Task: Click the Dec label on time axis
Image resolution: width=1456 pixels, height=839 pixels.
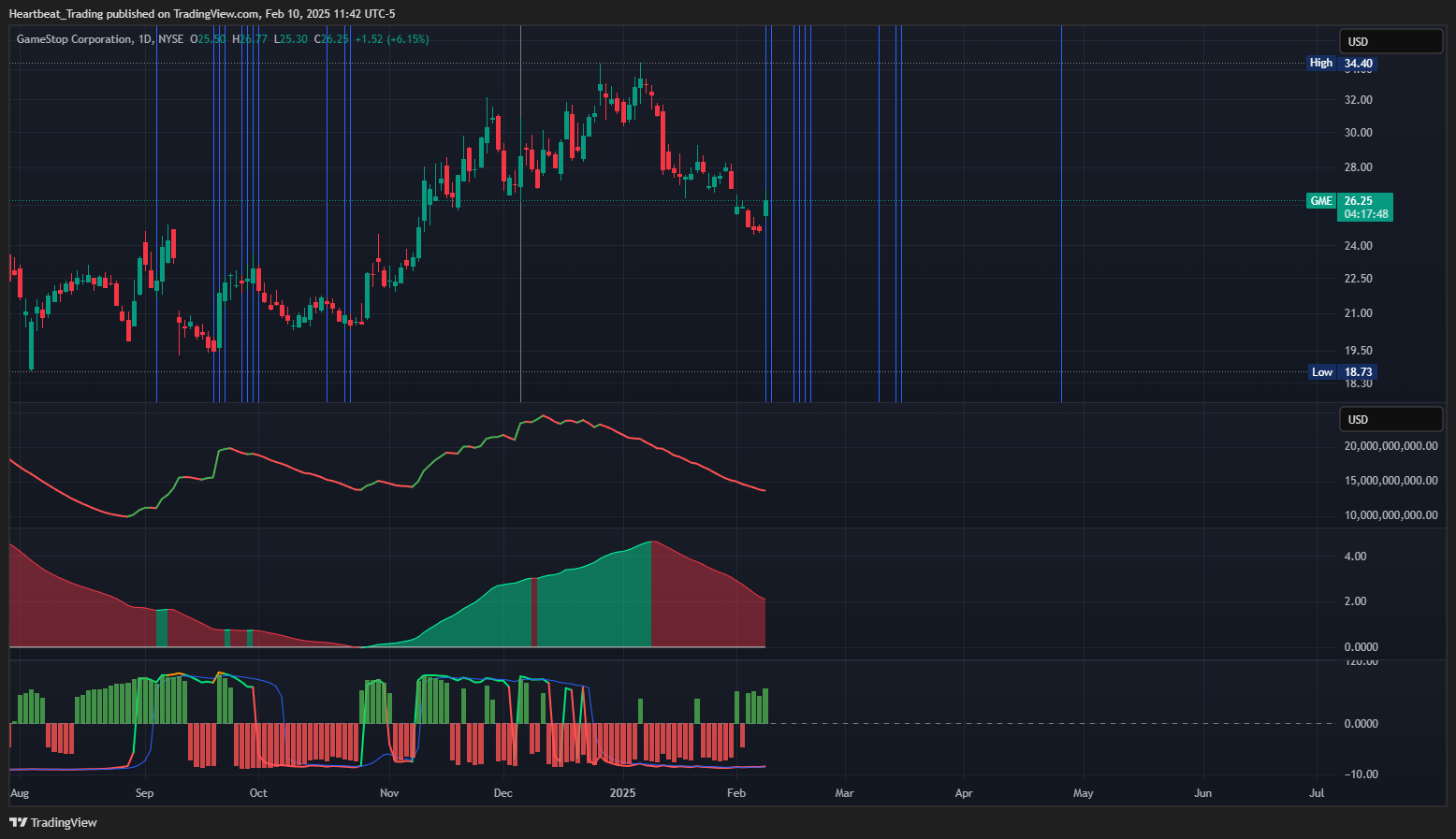Action: coord(503,793)
